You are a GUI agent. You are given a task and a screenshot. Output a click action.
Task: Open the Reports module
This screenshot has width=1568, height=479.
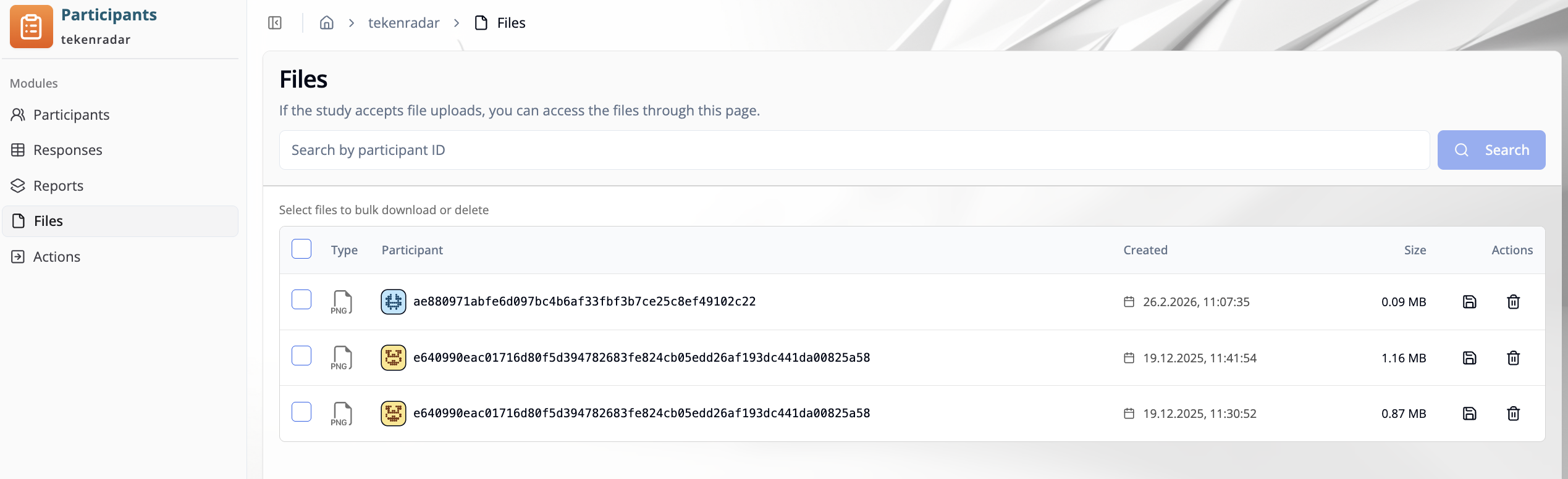(58, 186)
